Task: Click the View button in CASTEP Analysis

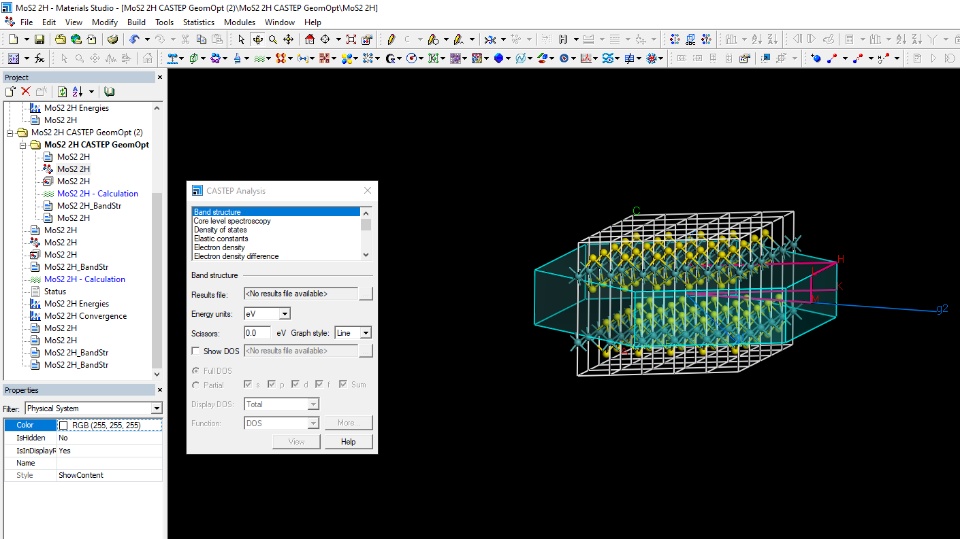Action: tap(296, 442)
